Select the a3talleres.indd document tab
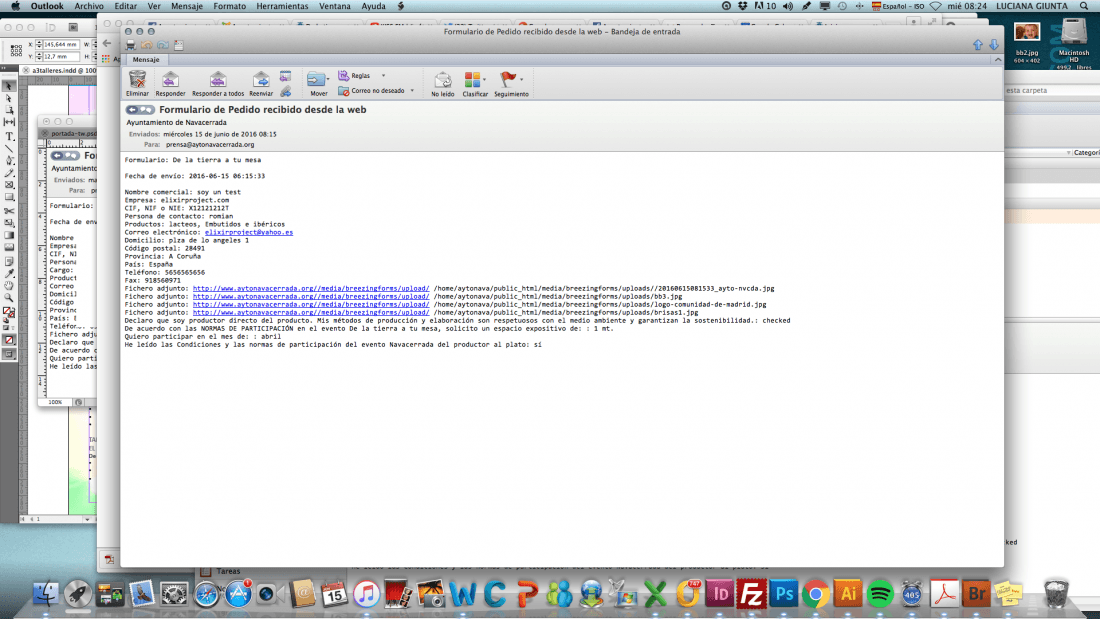The image size is (1100, 619). click(x=59, y=70)
